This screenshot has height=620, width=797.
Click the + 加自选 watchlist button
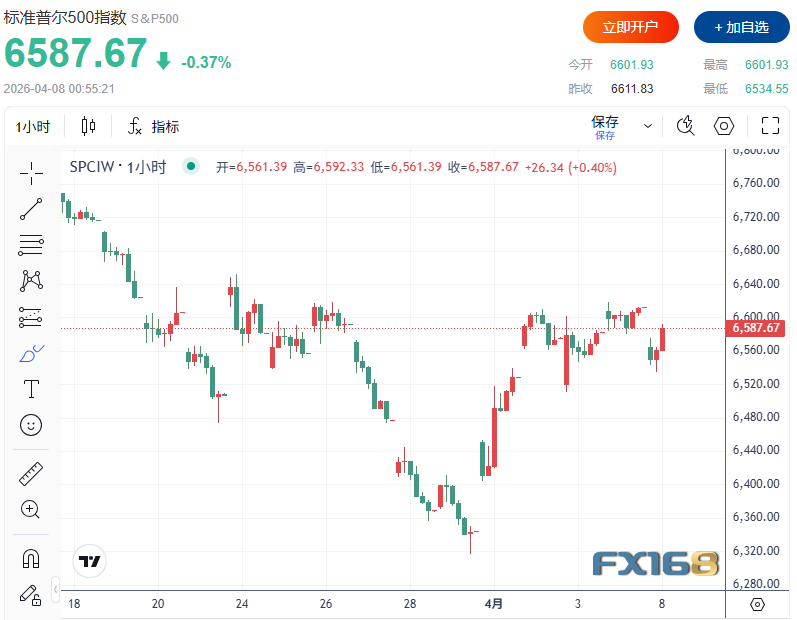click(x=742, y=27)
